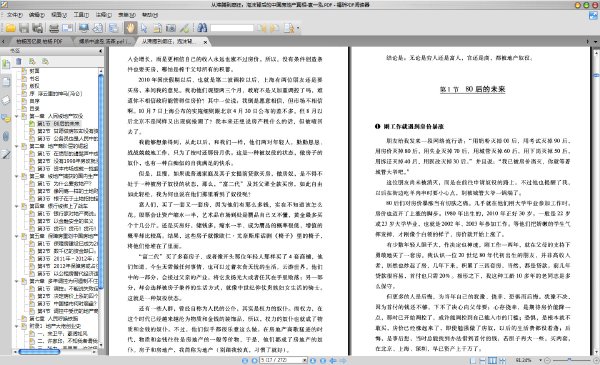Toggle single page view mode
600x365 pixels.
point(473,360)
